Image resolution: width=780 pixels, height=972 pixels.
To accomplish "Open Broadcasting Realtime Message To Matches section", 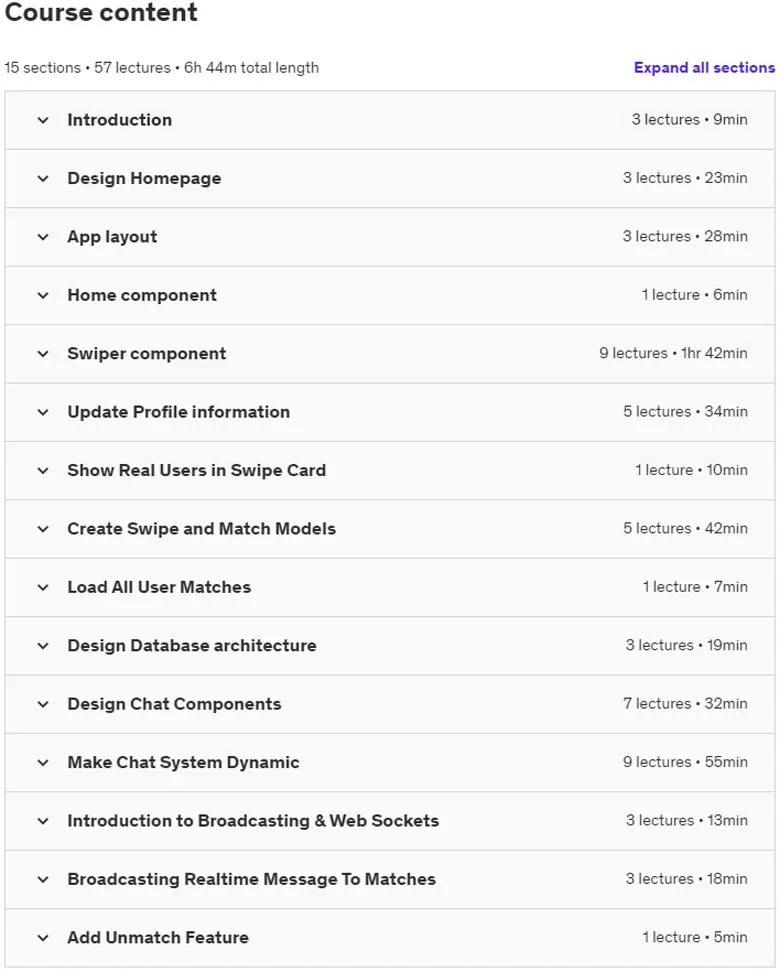I will (252, 879).
